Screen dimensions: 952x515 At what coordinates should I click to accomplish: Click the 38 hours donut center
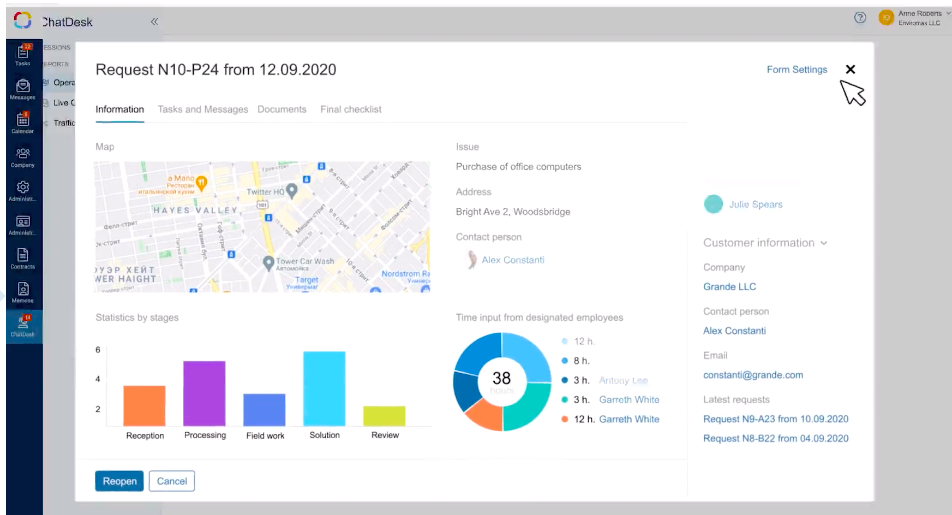click(502, 382)
